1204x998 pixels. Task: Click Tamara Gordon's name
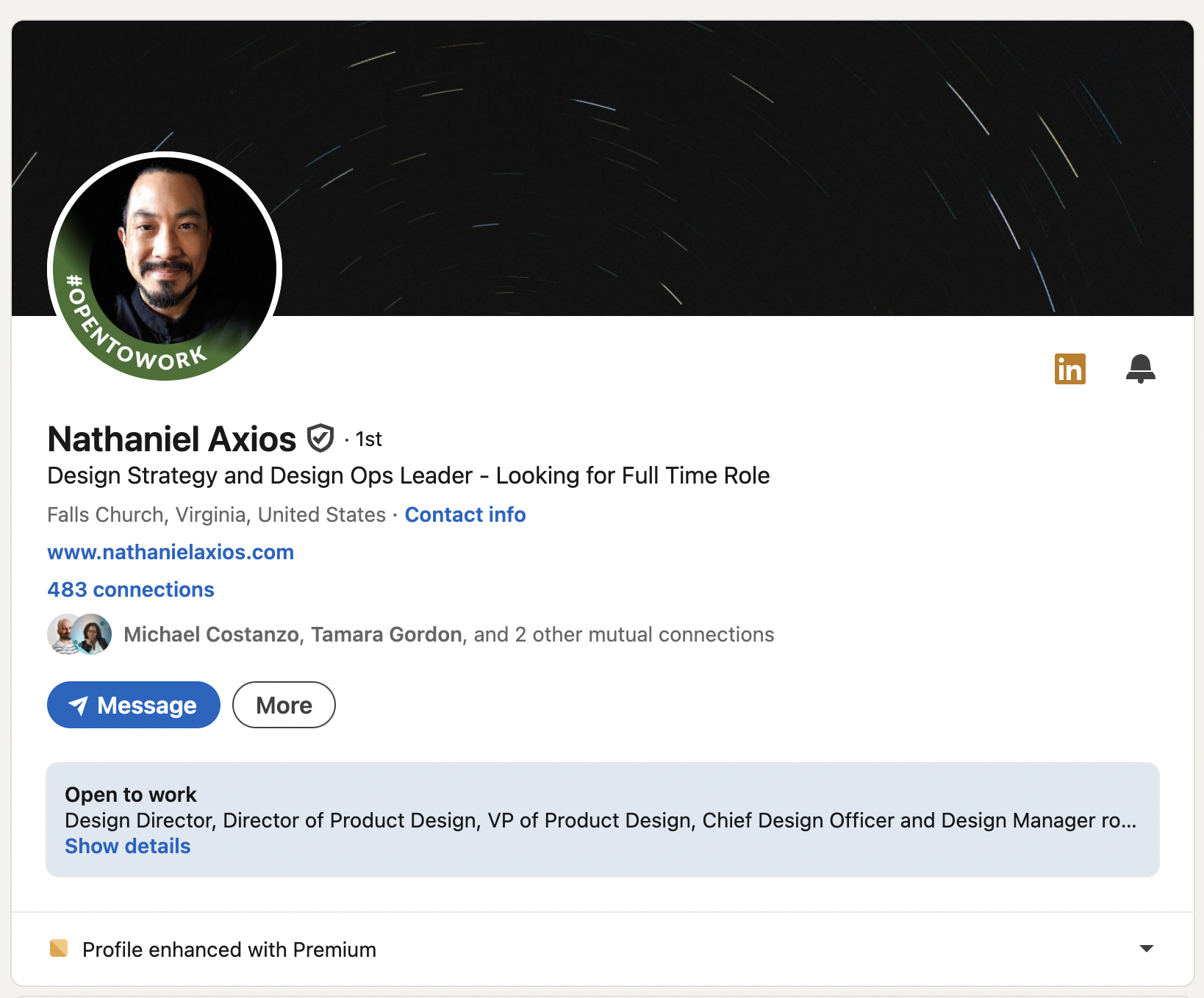385,634
